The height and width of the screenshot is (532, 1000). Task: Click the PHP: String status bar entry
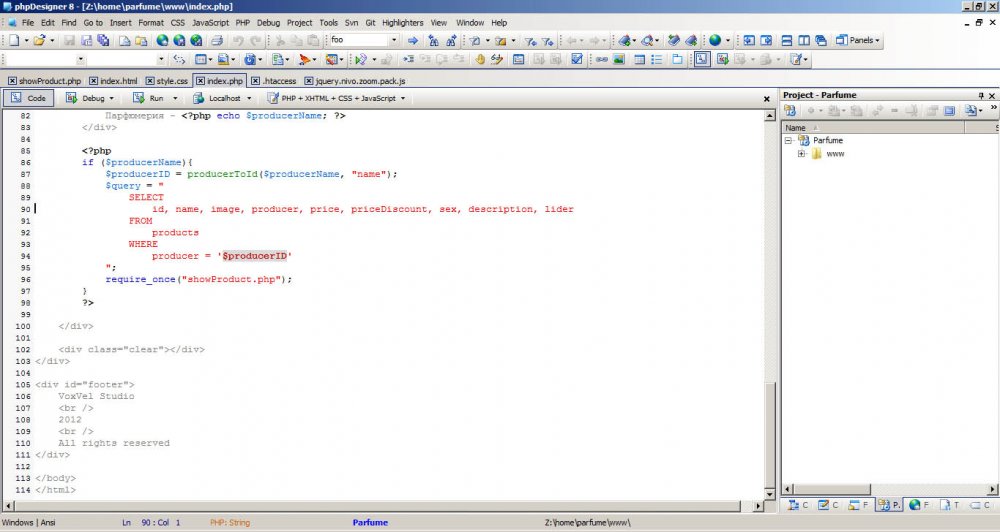pyautogui.click(x=230, y=522)
